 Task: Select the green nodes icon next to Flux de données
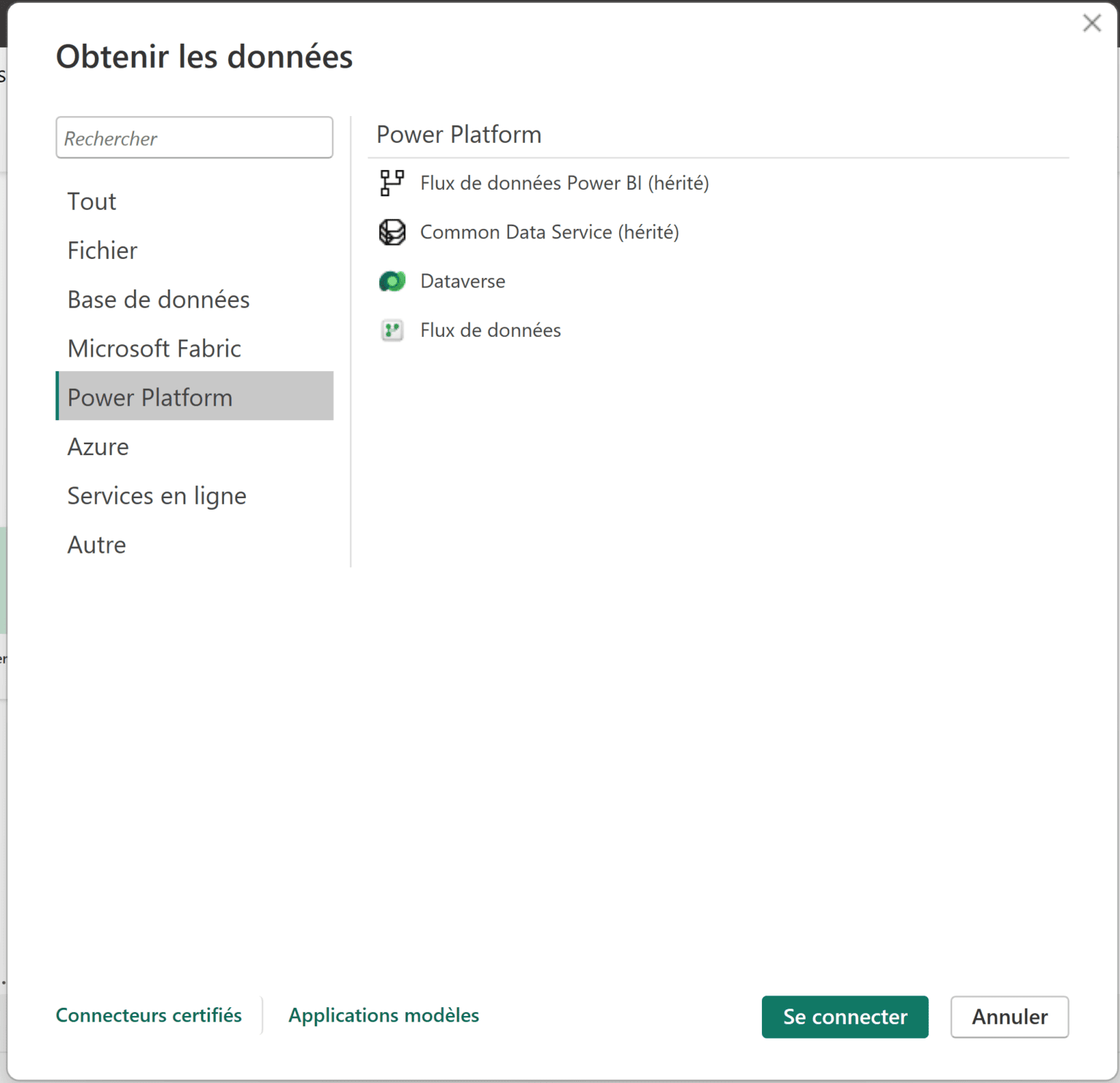tap(392, 330)
